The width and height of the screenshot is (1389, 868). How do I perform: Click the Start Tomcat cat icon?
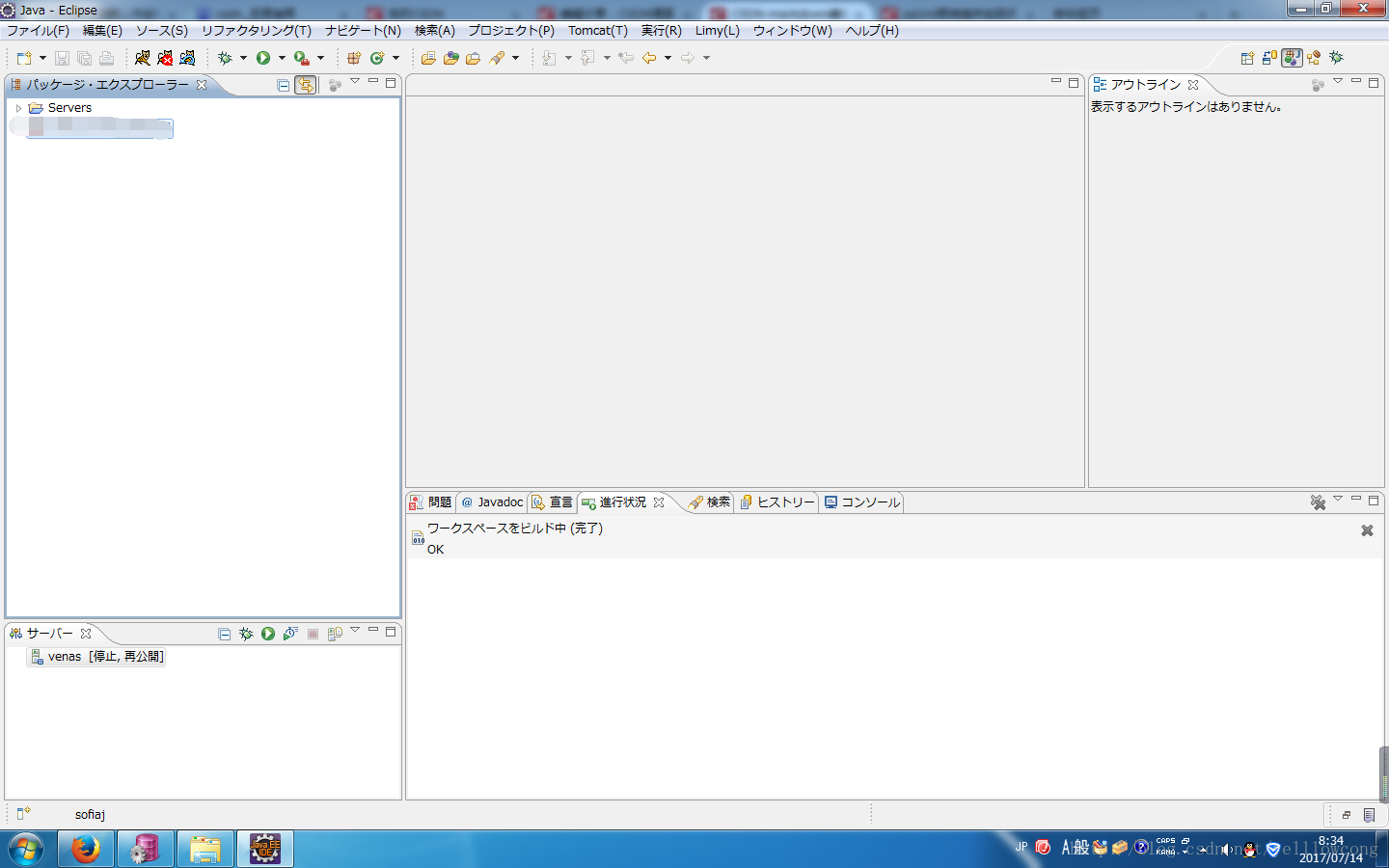(143, 58)
